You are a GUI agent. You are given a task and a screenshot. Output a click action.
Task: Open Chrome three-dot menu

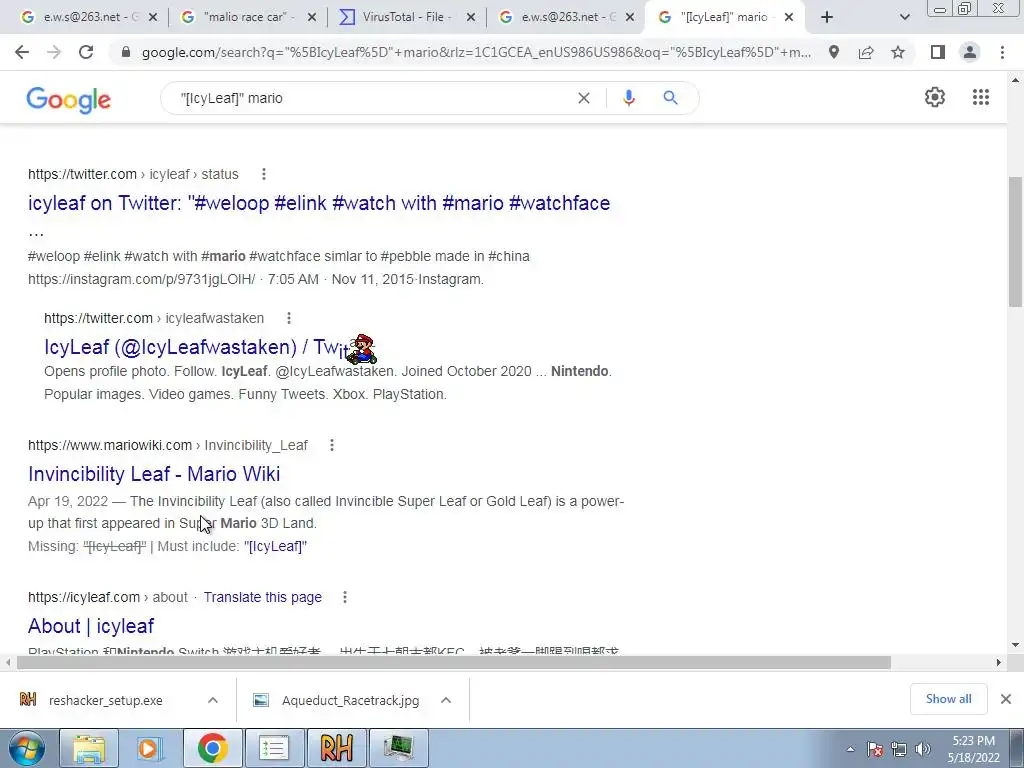pos(1002,52)
